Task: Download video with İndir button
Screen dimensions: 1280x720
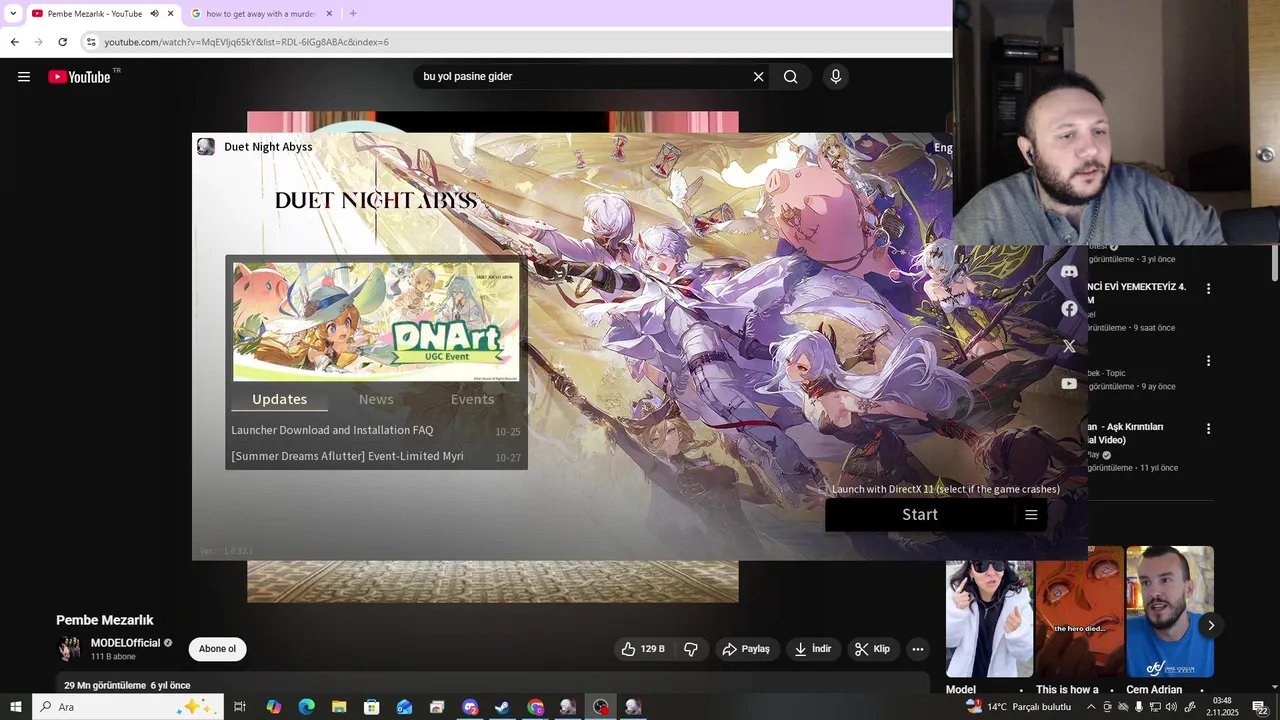Action: click(x=813, y=649)
